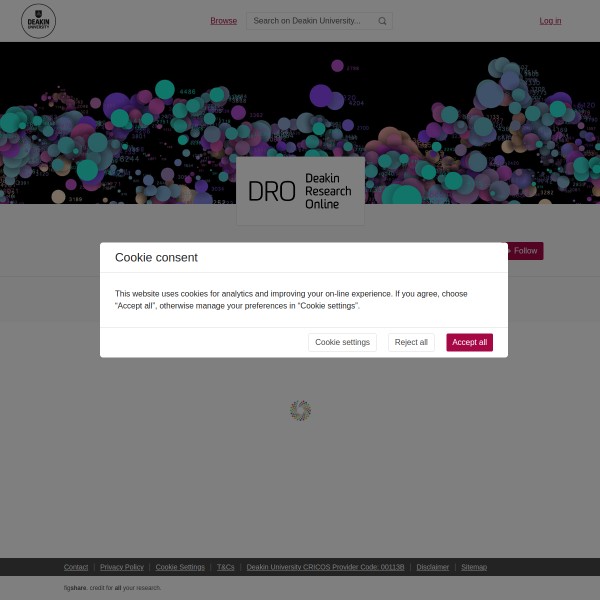Image resolution: width=600 pixels, height=600 pixels.
Task: Click the magnifier icon in search bar
Action: 382,21
